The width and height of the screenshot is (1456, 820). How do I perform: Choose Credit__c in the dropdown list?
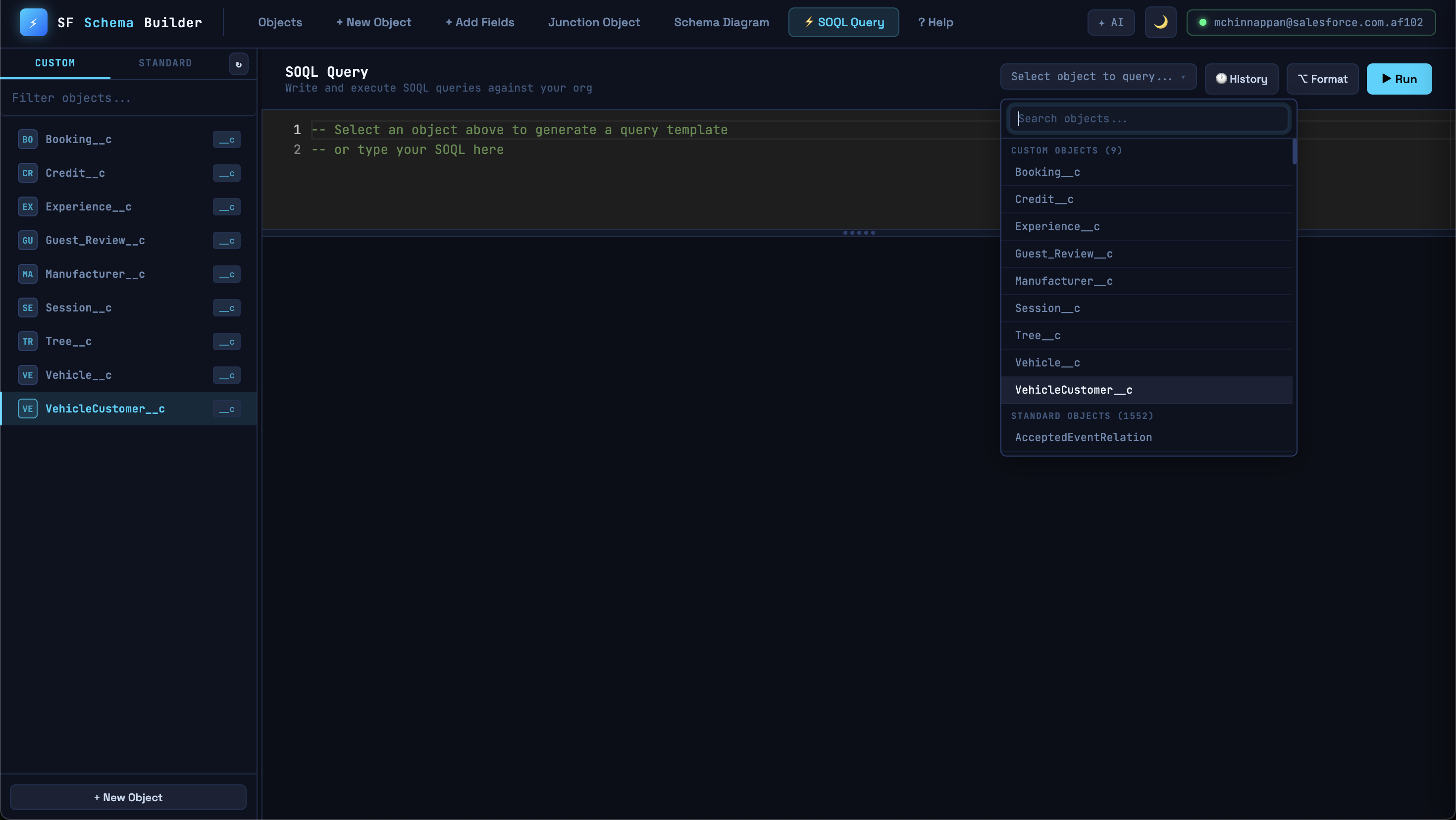1147,200
